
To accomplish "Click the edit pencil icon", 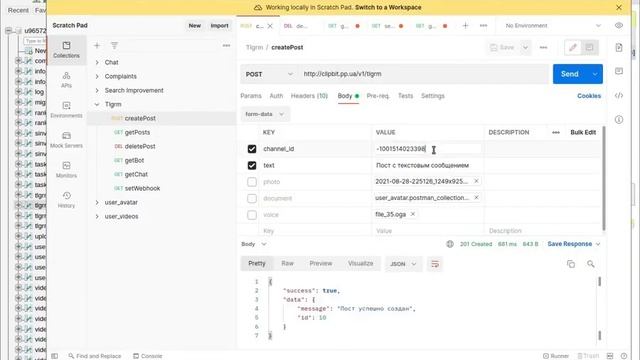I will coord(573,47).
